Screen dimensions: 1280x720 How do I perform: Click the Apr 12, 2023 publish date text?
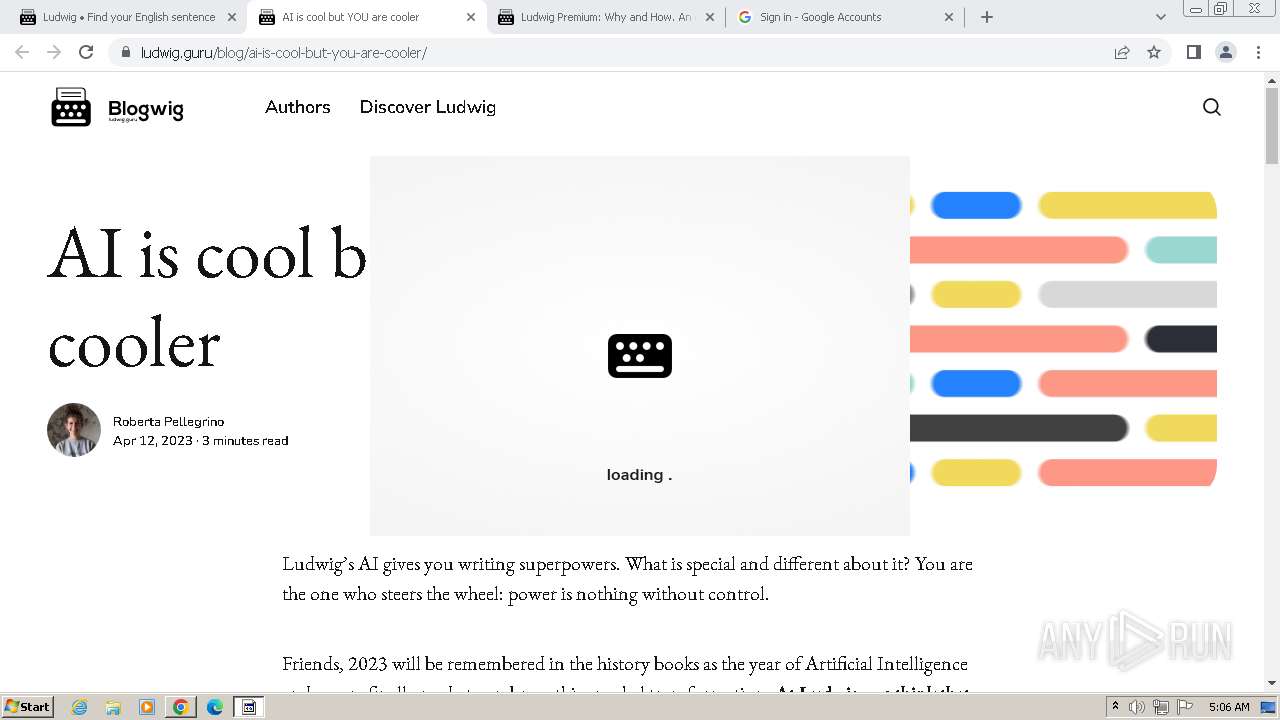pyautogui.click(x=153, y=440)
